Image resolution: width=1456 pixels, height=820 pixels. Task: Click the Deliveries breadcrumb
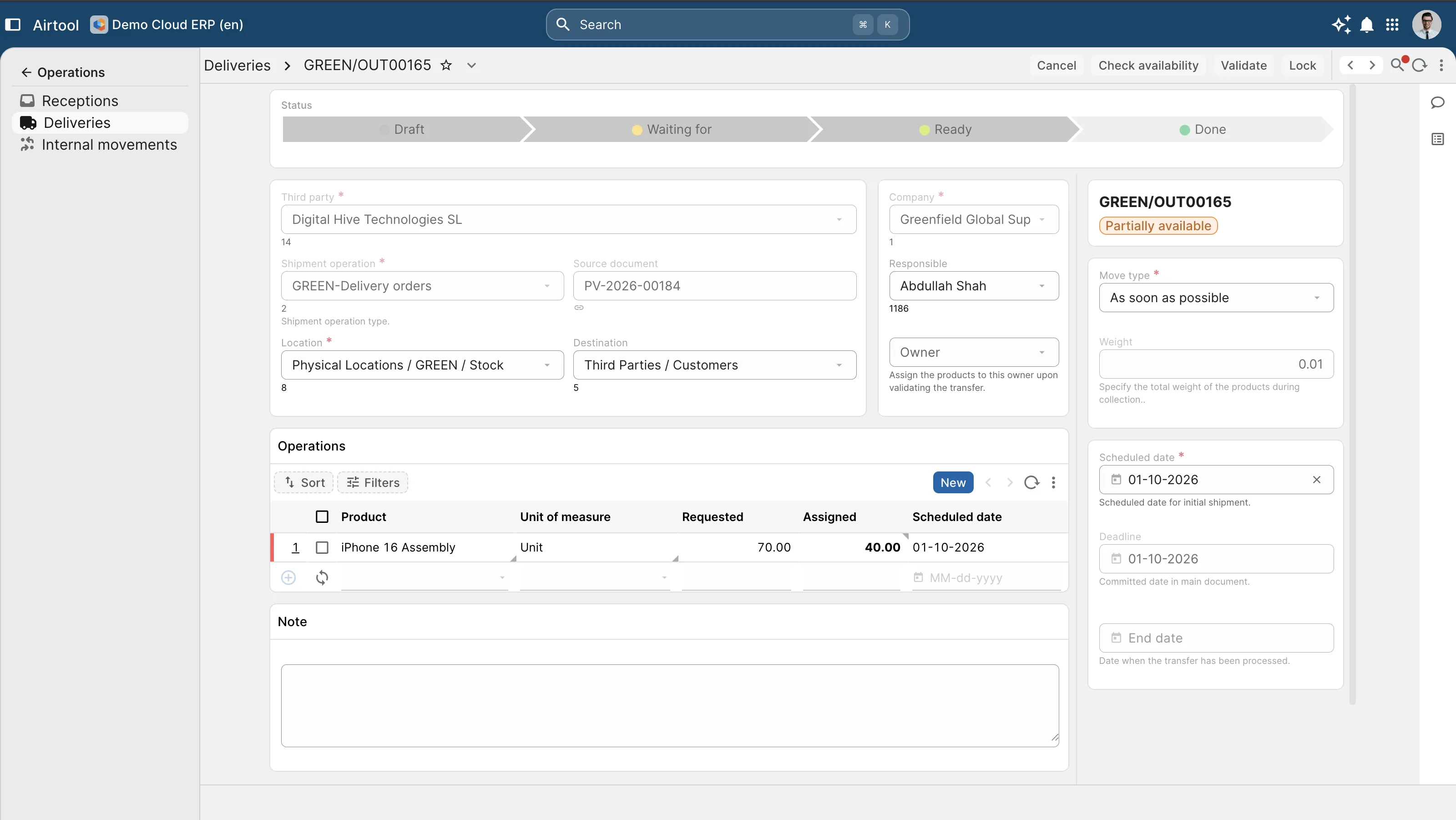pos(238,65)
